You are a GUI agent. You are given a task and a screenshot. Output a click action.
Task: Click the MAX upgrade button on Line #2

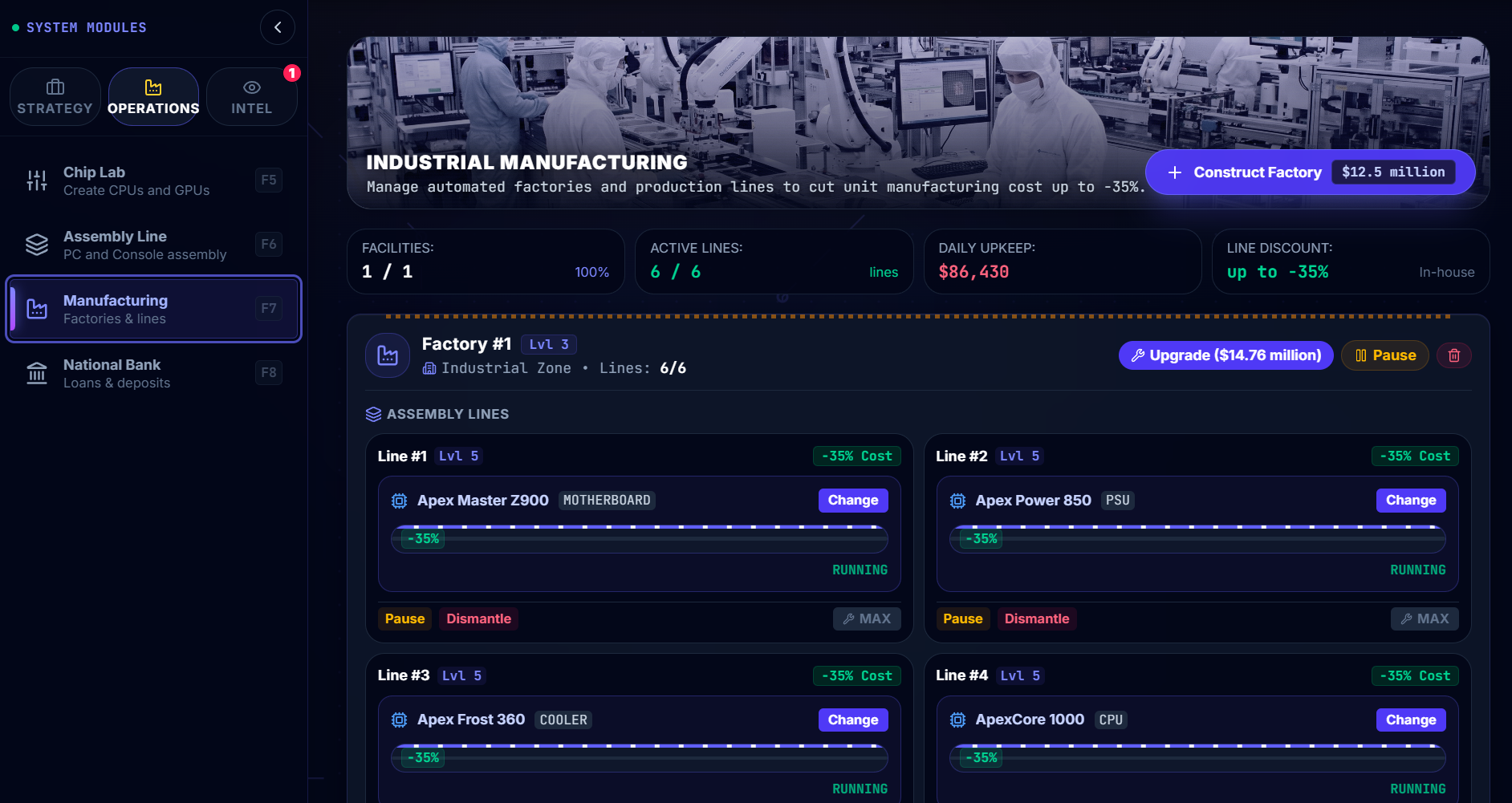pos(1425,618)
